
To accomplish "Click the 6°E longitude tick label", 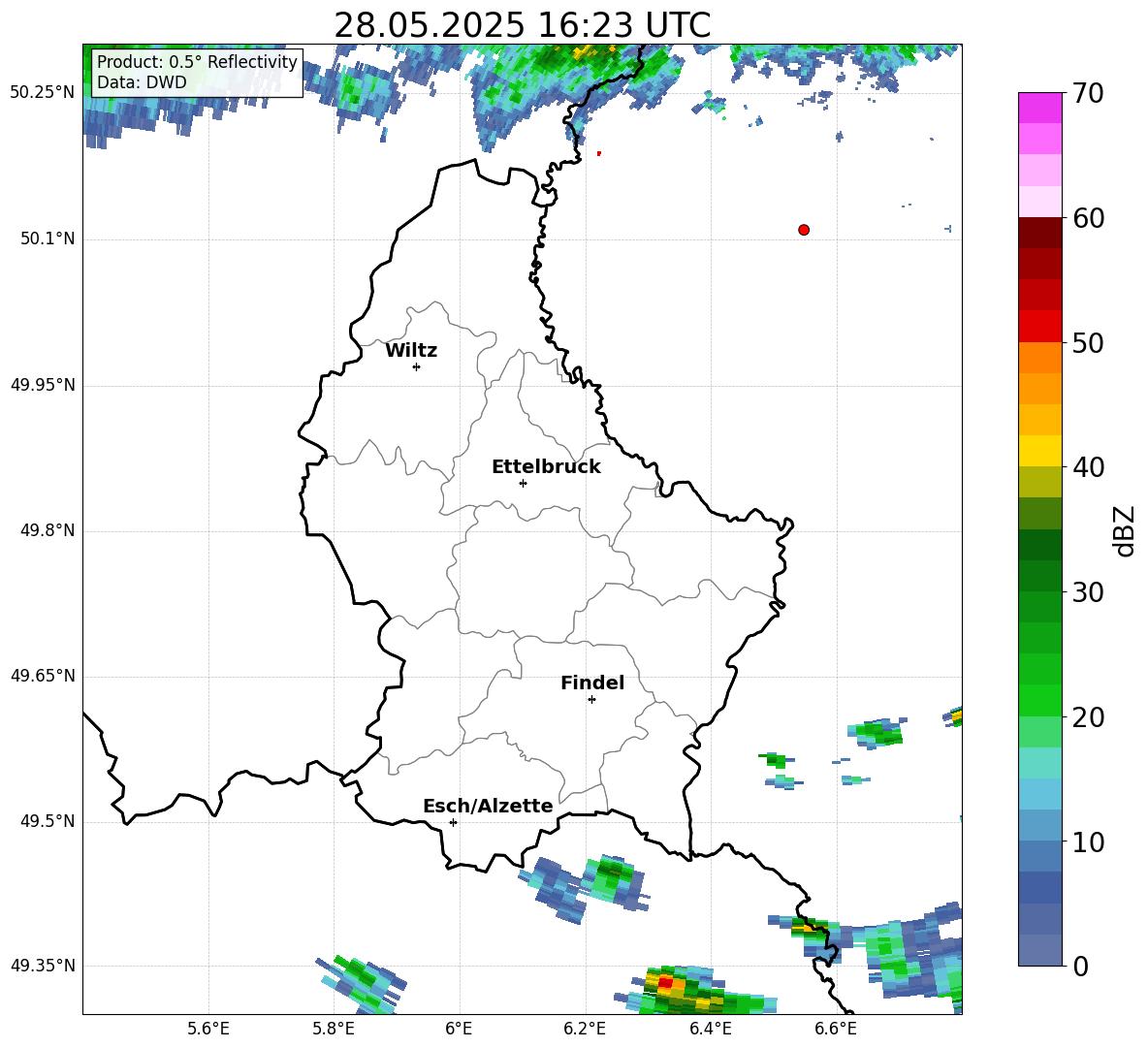I will click(x=459, y=1029).
